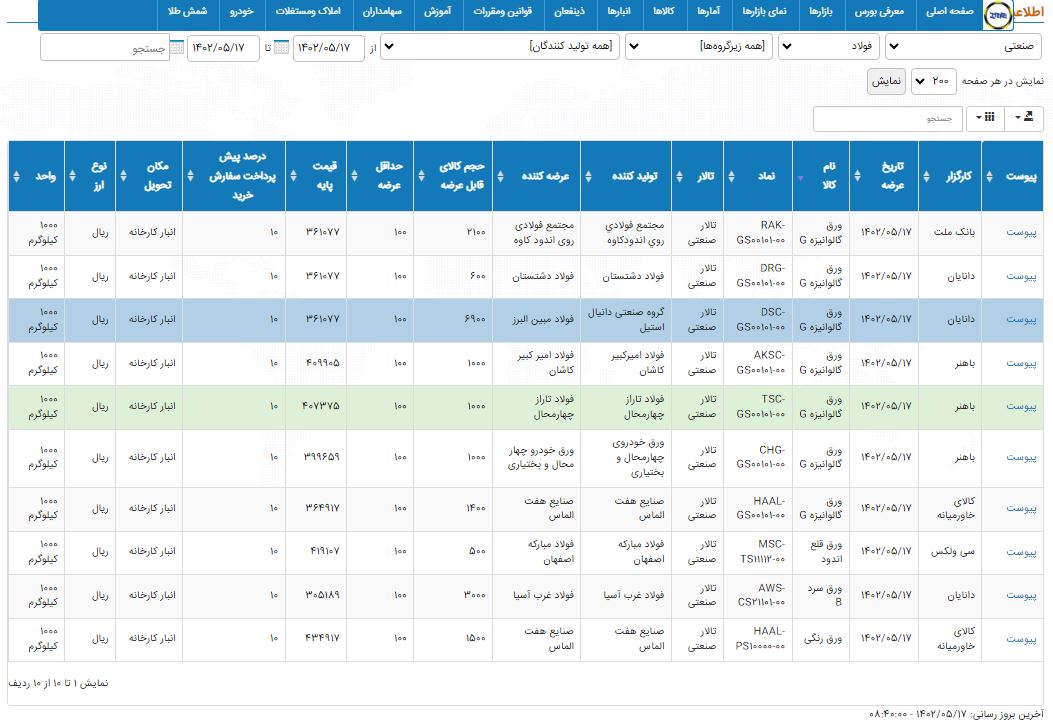Screen dimensions: 1053x726
Task: Click the table جستجو search box
Action: click(887, 118)
